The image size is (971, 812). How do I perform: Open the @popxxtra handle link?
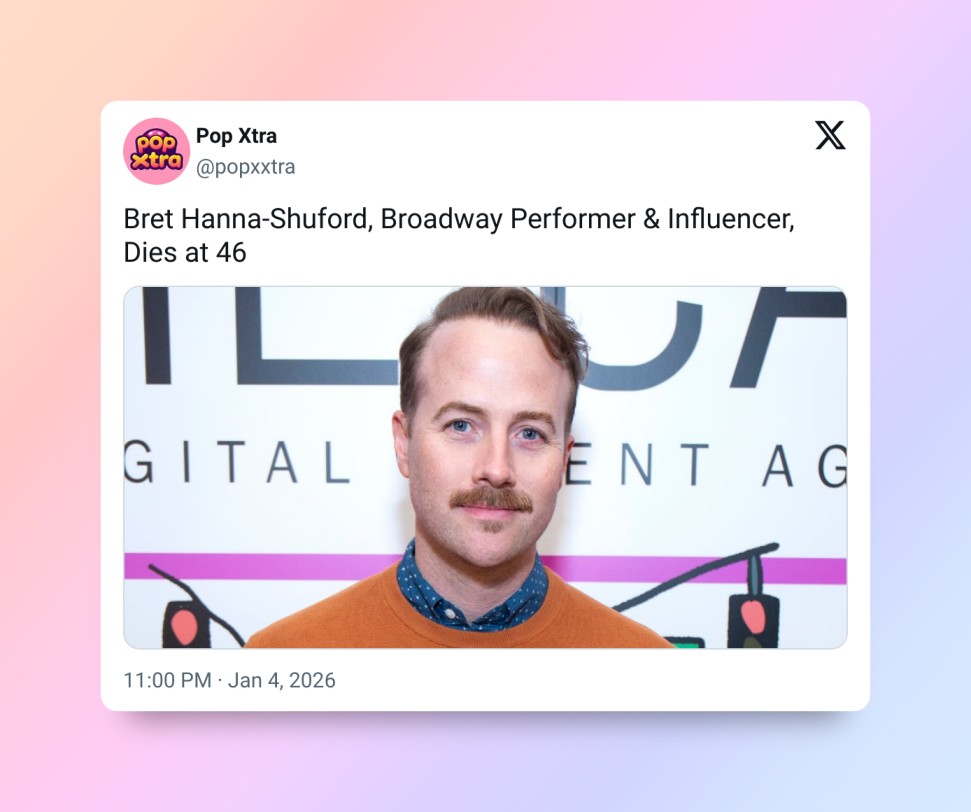tap(245, 167)
